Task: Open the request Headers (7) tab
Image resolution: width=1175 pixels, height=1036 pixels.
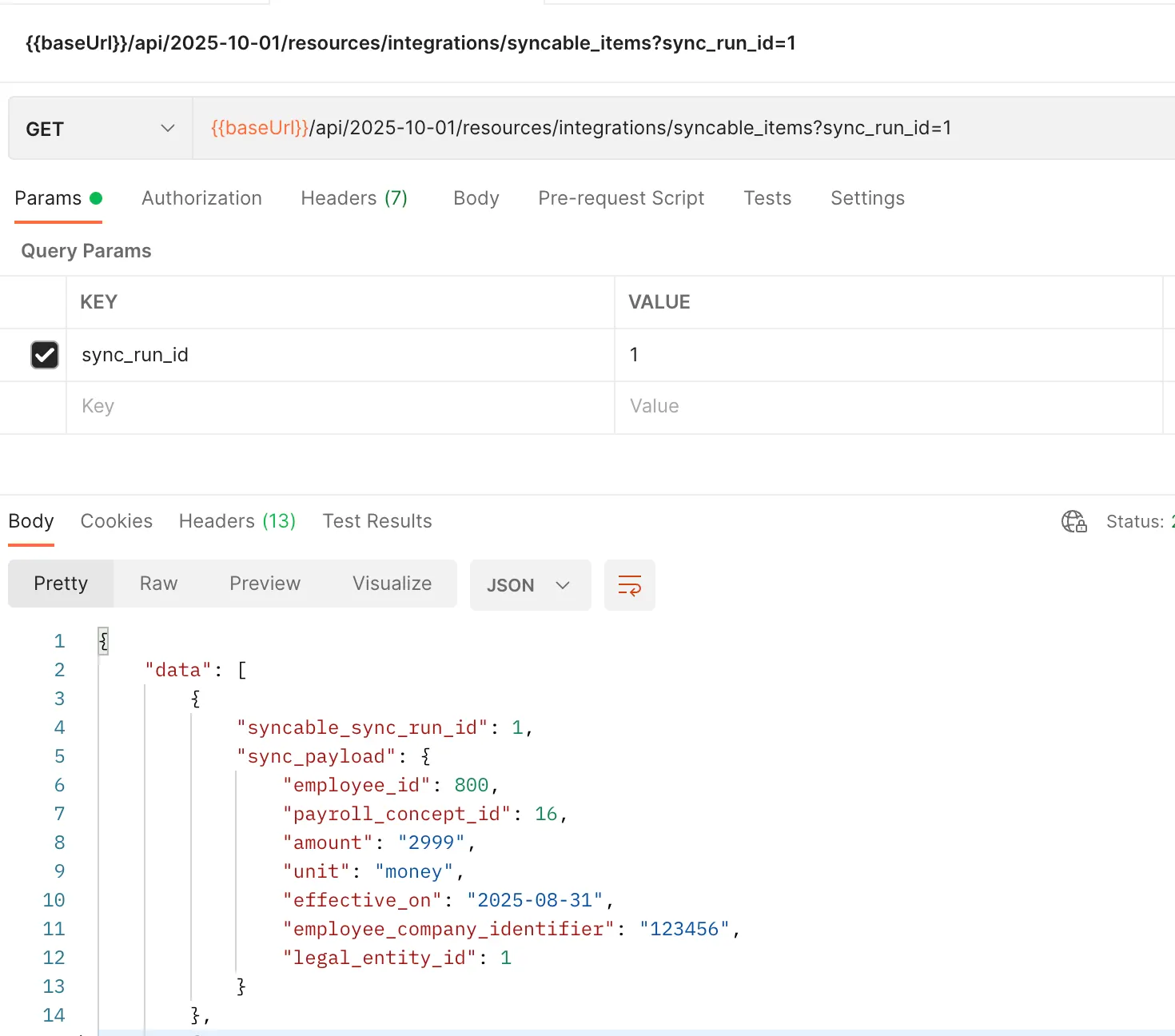Action: (x=354, y=198)
